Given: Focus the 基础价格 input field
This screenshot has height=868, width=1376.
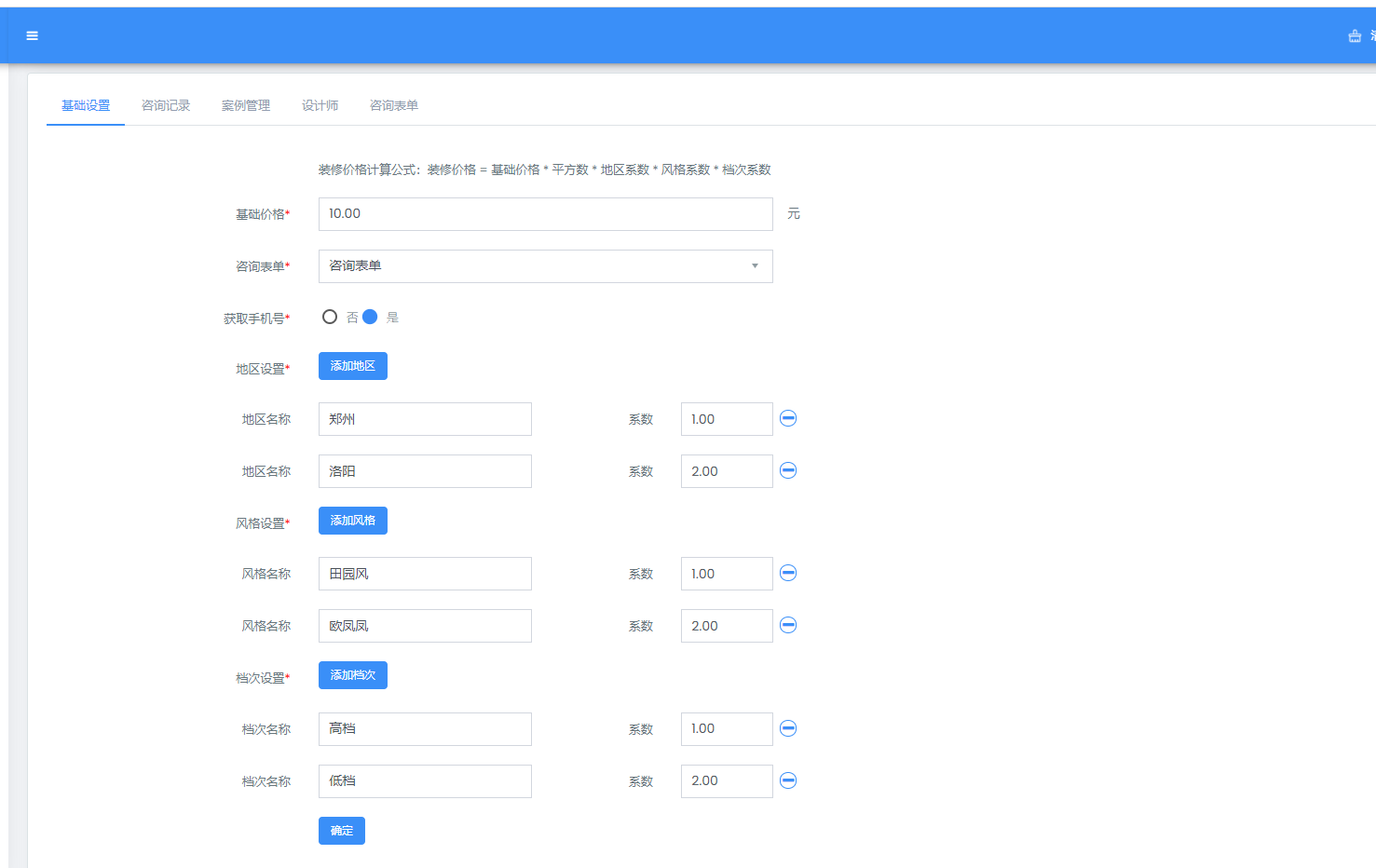Looking at the screenshot, I should click(545, 214).
